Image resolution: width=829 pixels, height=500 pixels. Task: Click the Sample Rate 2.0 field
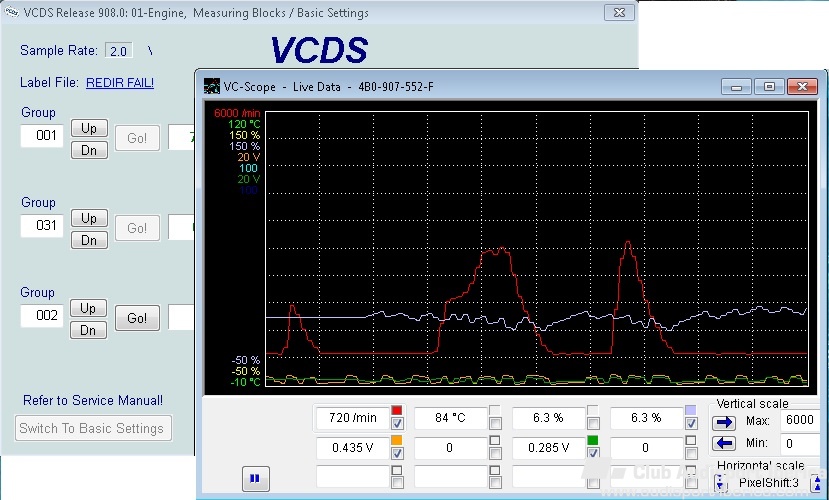[118, 51]
